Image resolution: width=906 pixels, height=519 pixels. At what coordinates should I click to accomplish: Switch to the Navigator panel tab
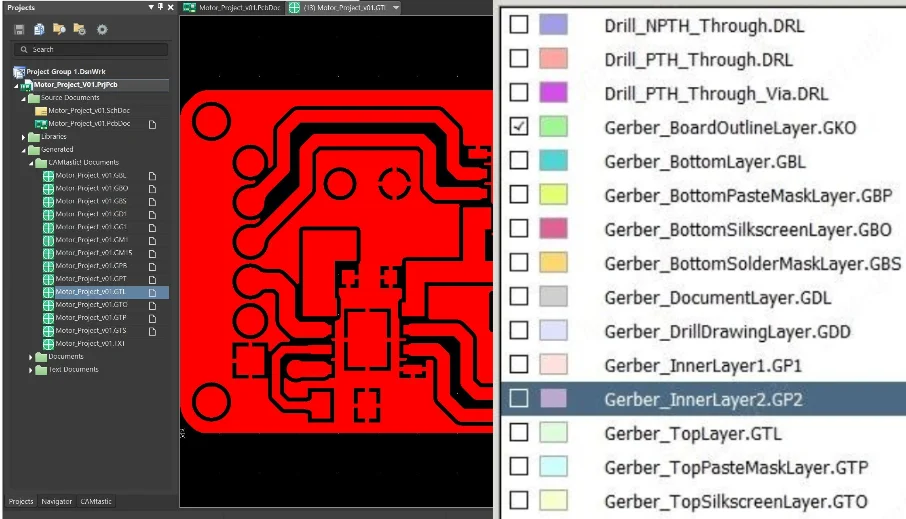[x=56, y=501]
